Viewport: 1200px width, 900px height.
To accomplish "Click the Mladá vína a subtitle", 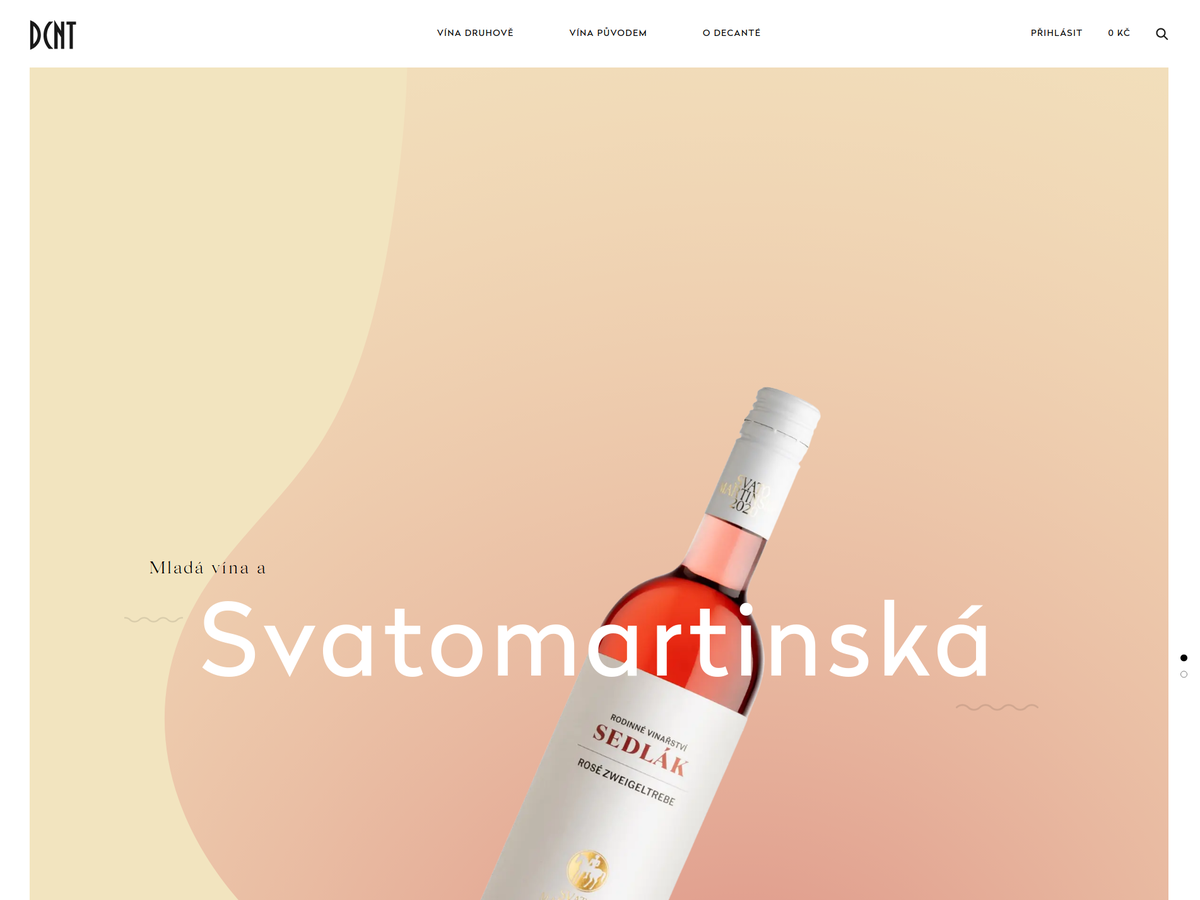I will (208, 568).
